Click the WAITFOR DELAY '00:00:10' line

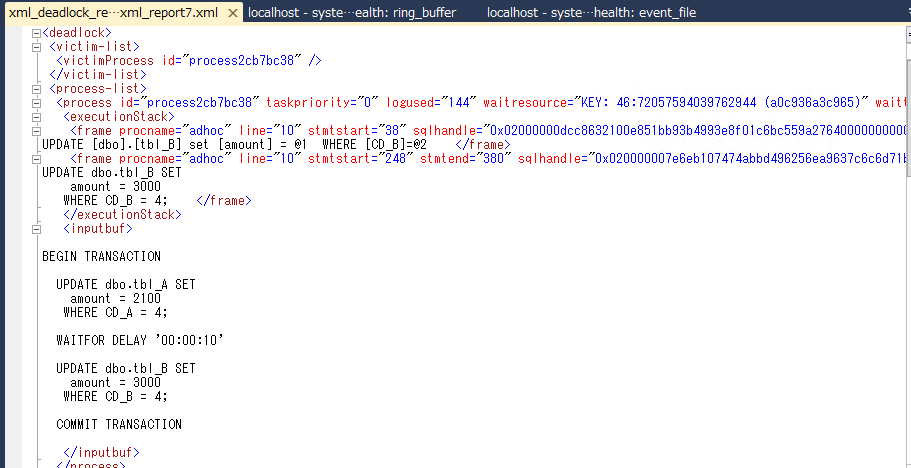click(140, 340)
